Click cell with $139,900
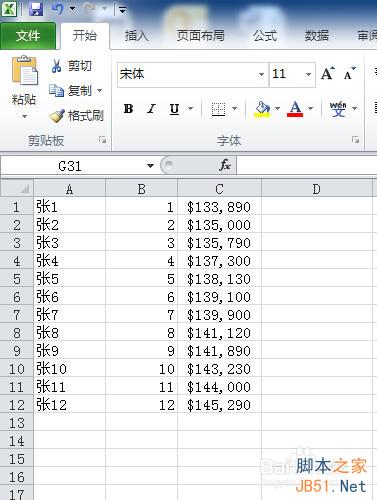Viewport: 377px width, 500px height. pos(219,315)
